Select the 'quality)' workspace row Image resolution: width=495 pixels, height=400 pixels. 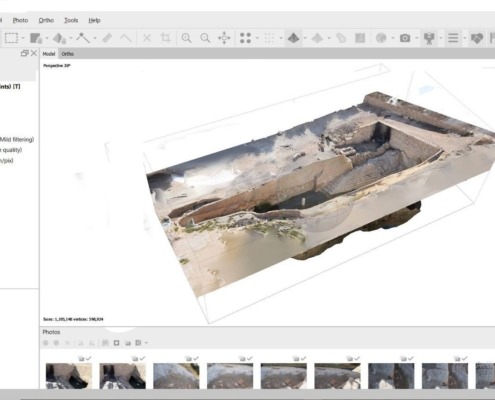coord(11,150)
